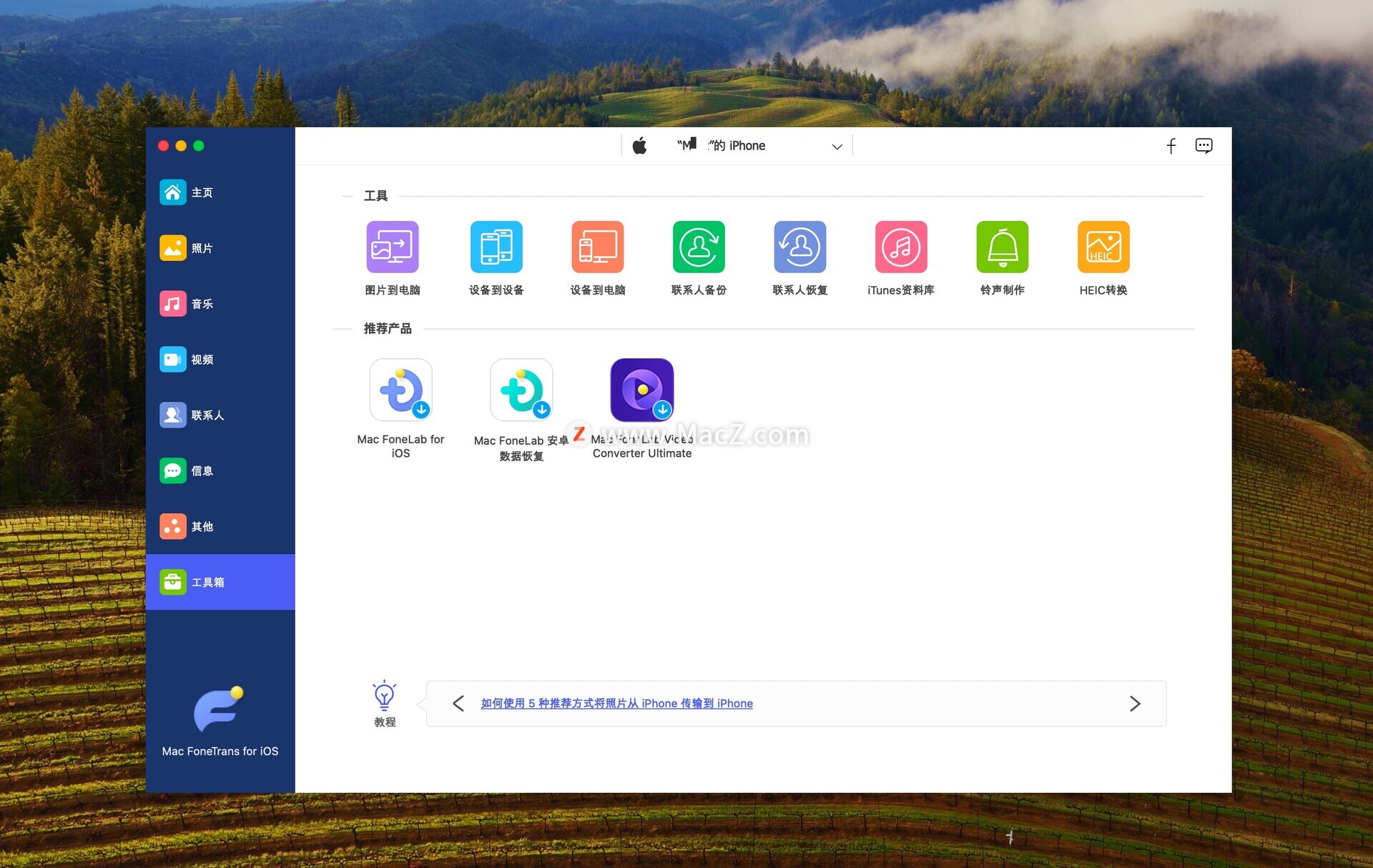Click the Mac FoneTrans for iOS logo
Viewport: 1373px width, 868px height.
(x=220, y=709)
